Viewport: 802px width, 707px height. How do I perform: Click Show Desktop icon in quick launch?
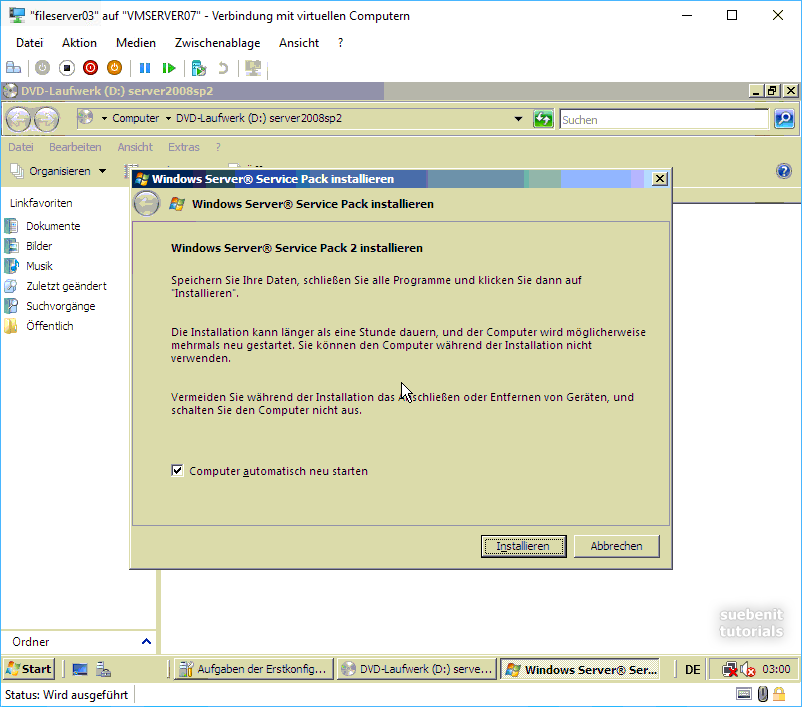click(80, 669)
